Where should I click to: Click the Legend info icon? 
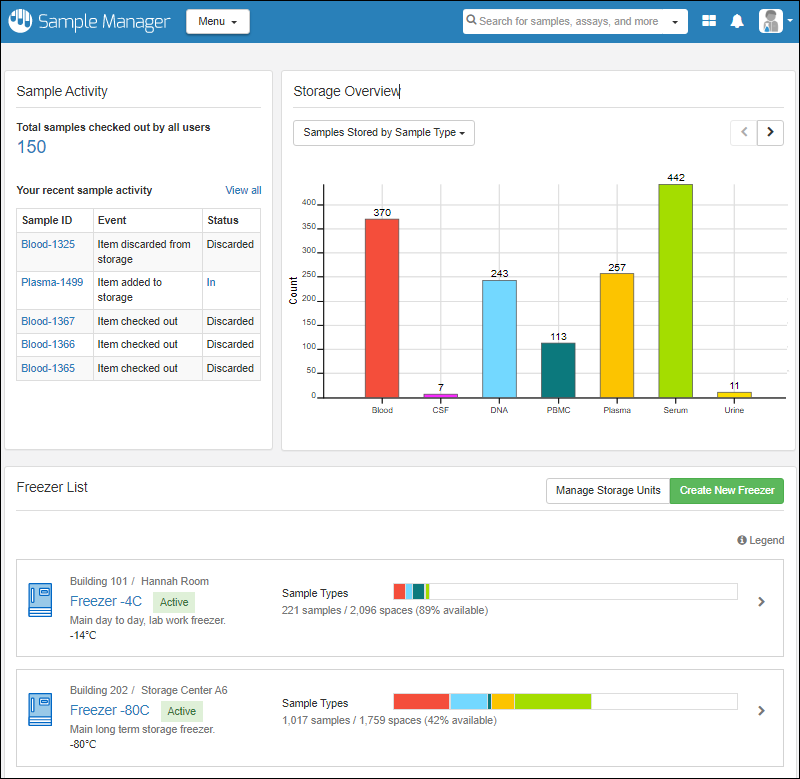coord(742,540)
